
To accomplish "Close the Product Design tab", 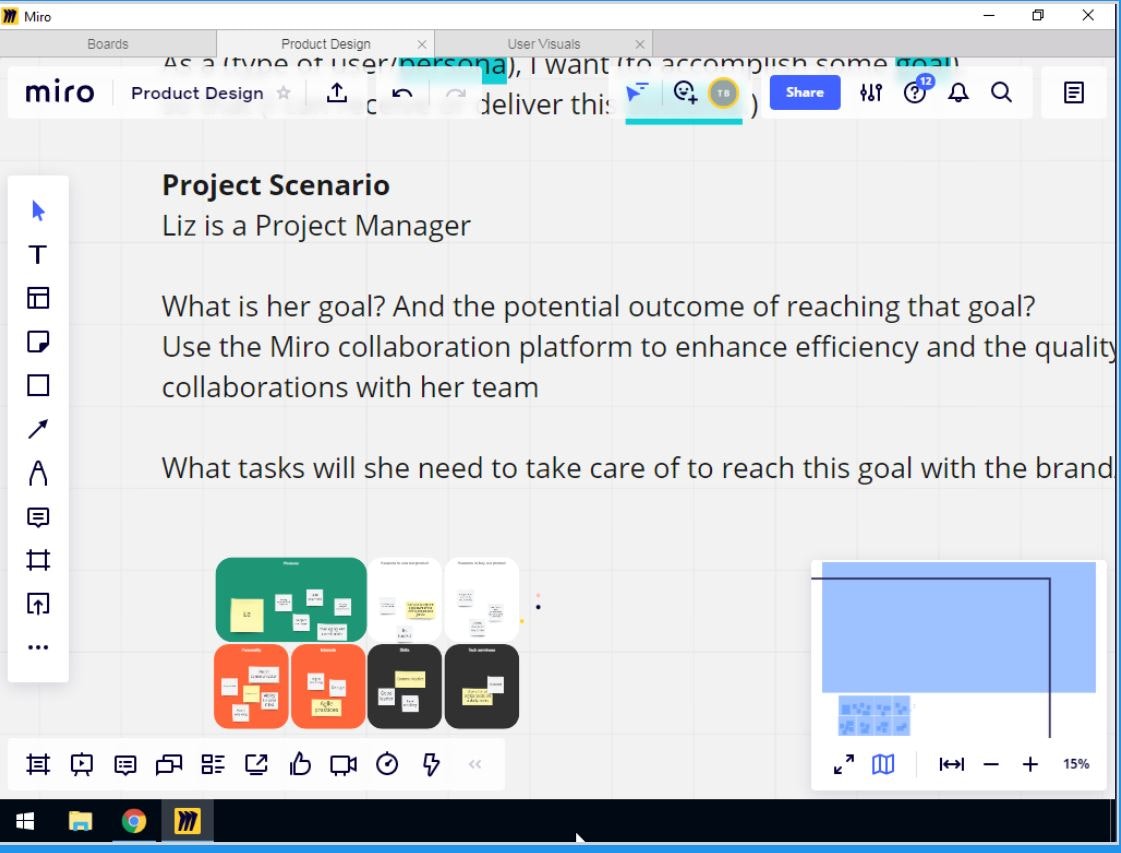I will [422, 44].
